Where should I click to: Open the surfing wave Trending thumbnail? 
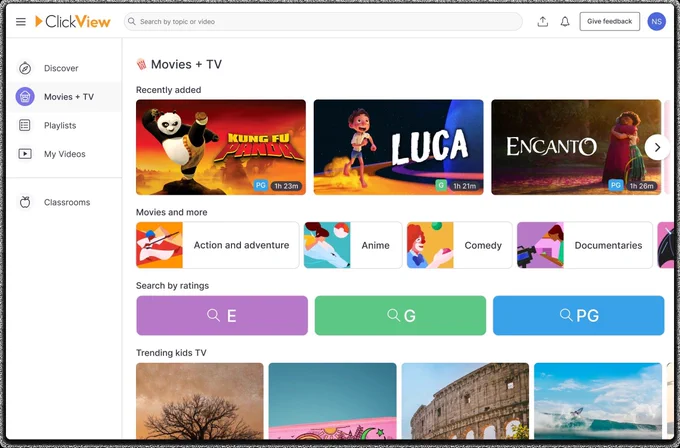click(598, 401)
